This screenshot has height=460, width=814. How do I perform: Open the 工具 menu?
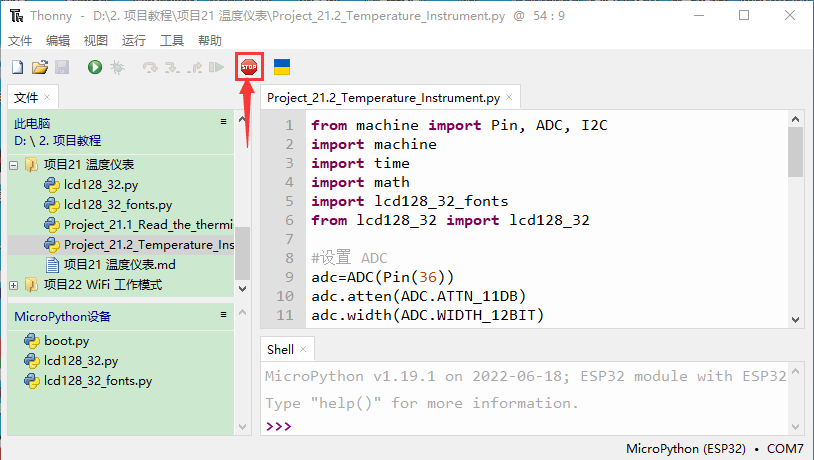[x=172, y=41]
